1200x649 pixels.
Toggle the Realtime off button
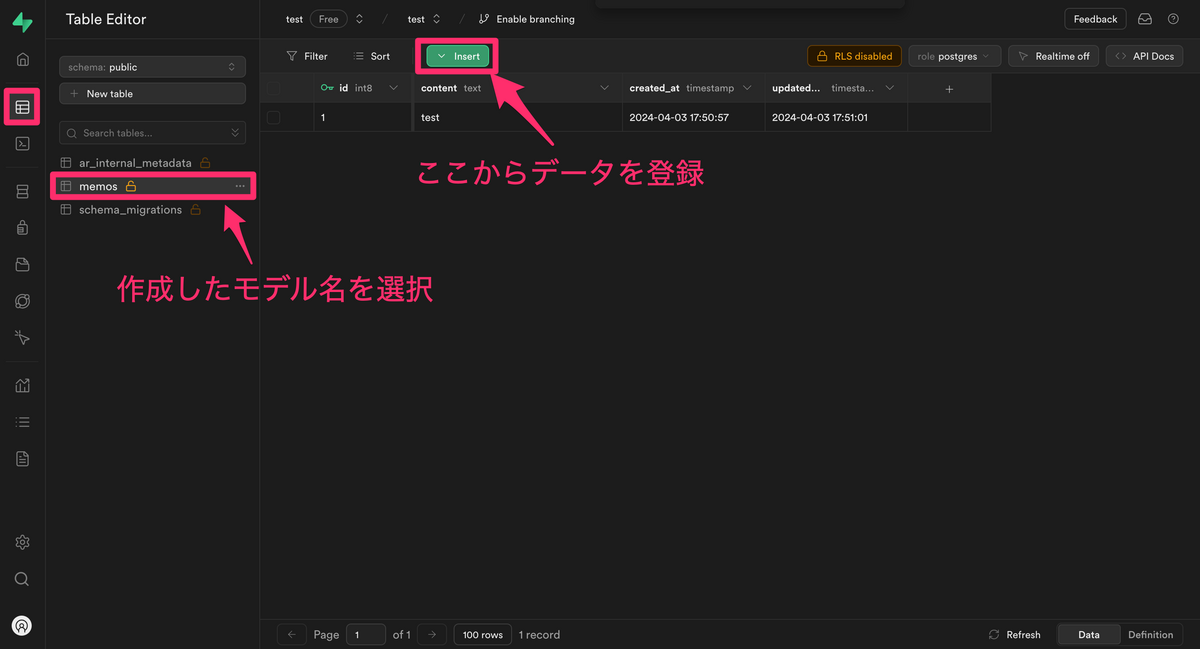tap(1054, 56)
